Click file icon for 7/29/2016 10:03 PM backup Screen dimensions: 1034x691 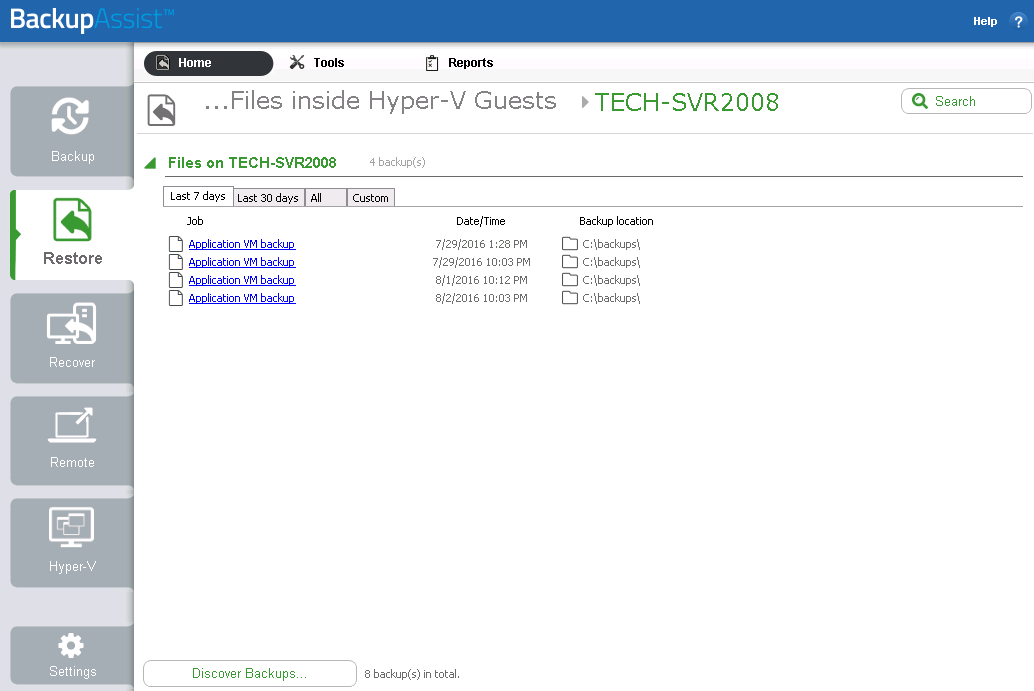(x=175, y=262)
